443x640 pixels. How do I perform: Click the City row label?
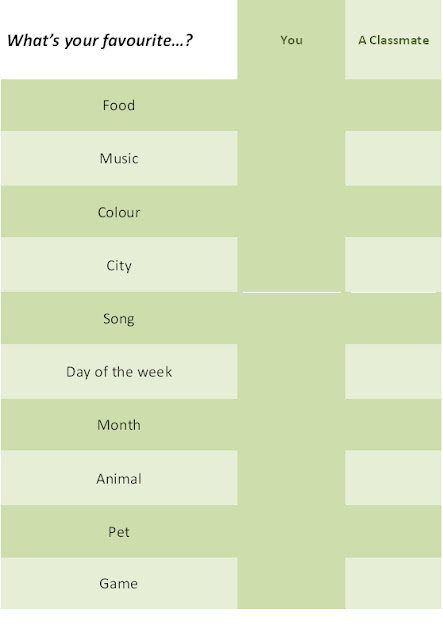[119, 266]
